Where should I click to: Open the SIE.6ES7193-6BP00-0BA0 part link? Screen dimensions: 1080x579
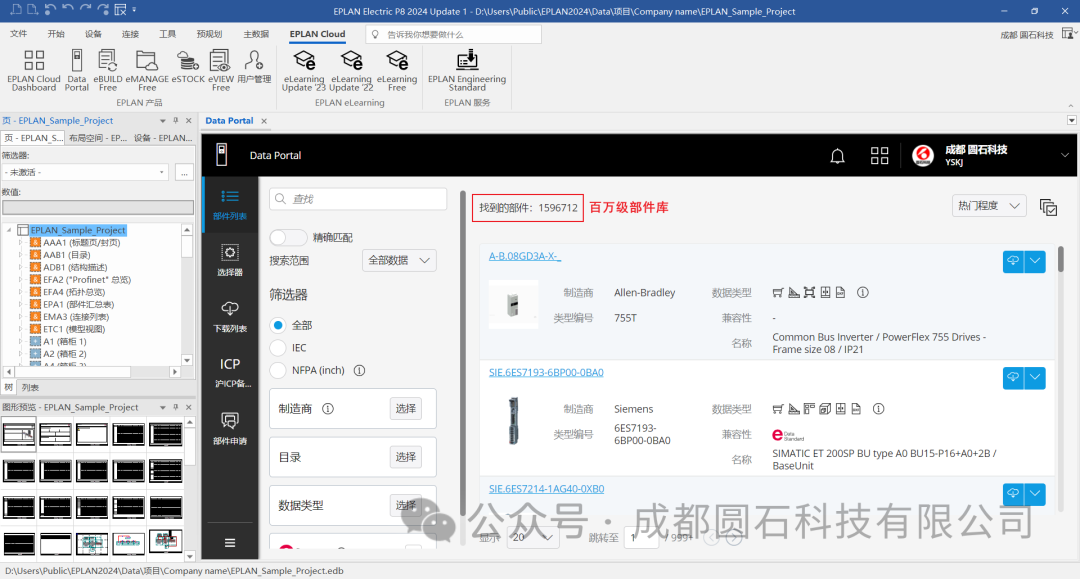point(545,371)
